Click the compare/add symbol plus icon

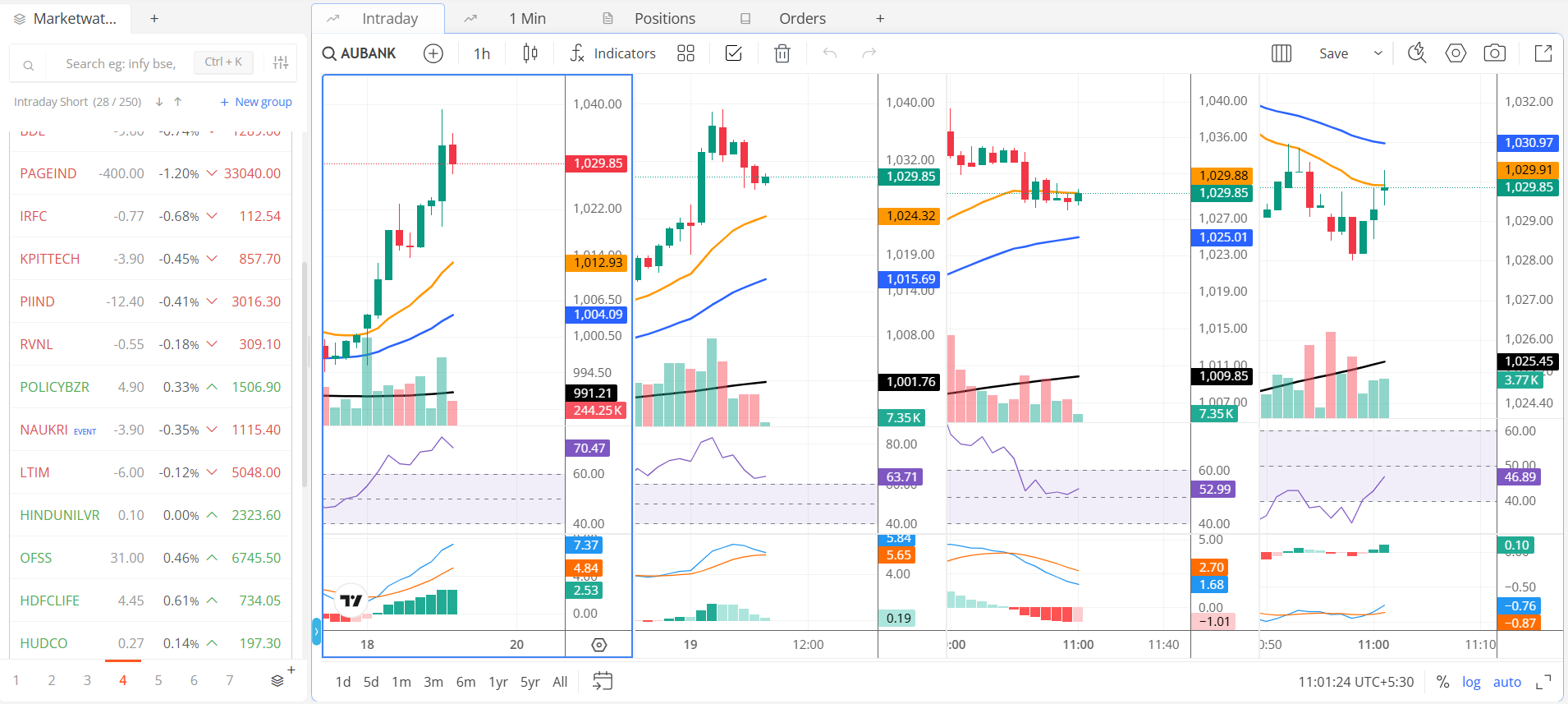[433, 53]
